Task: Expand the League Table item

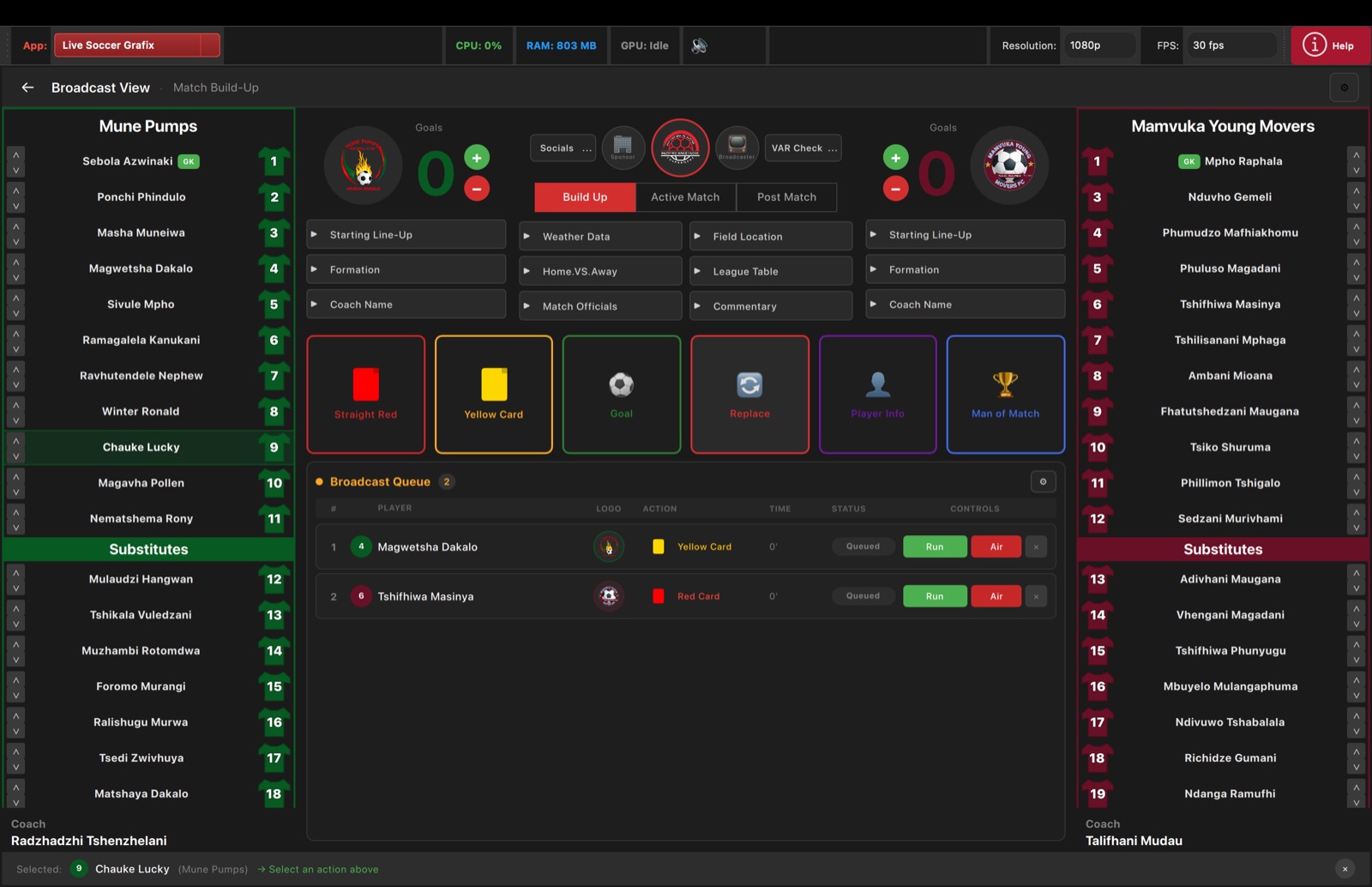Action: pos(771,271)
